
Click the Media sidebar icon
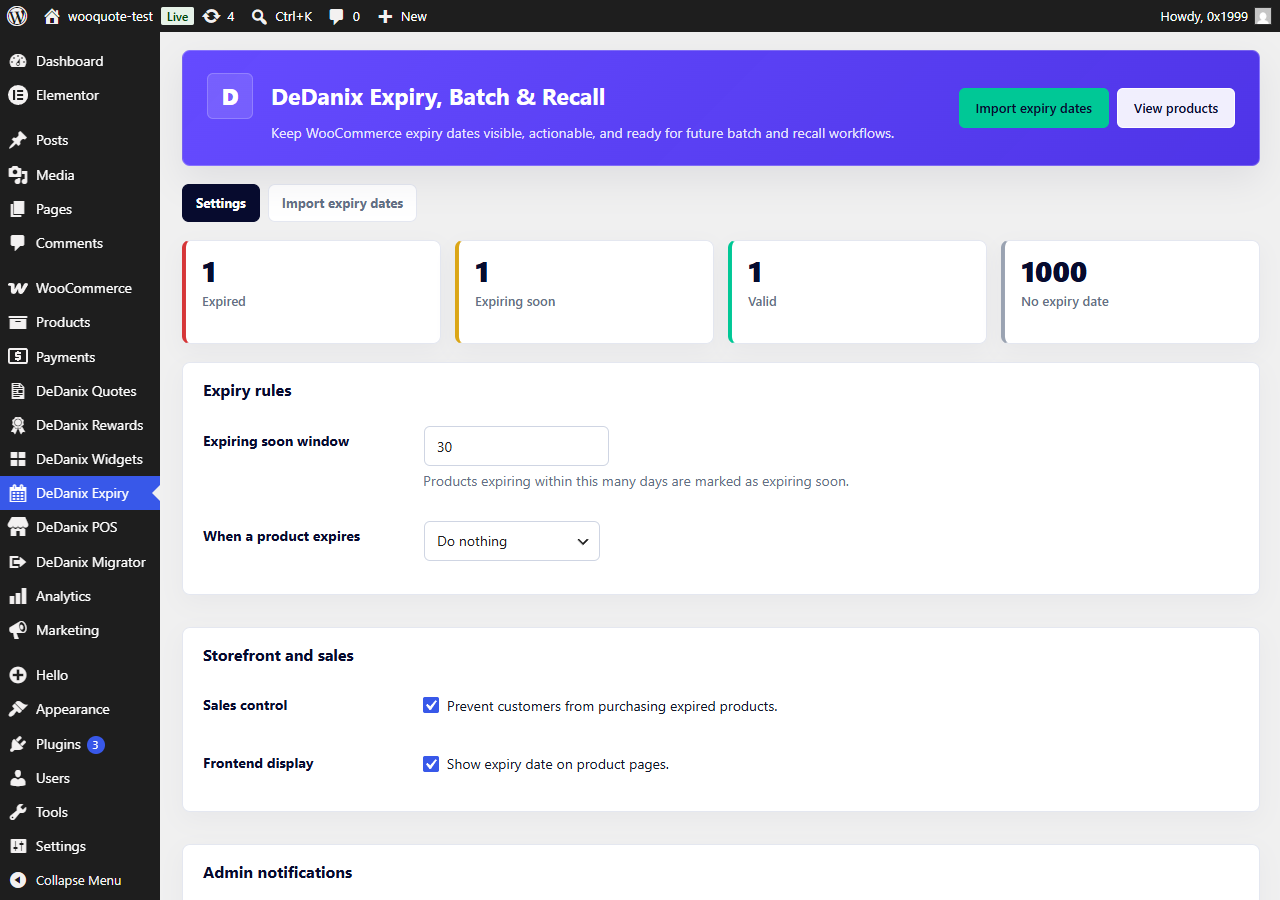[18, 175]
